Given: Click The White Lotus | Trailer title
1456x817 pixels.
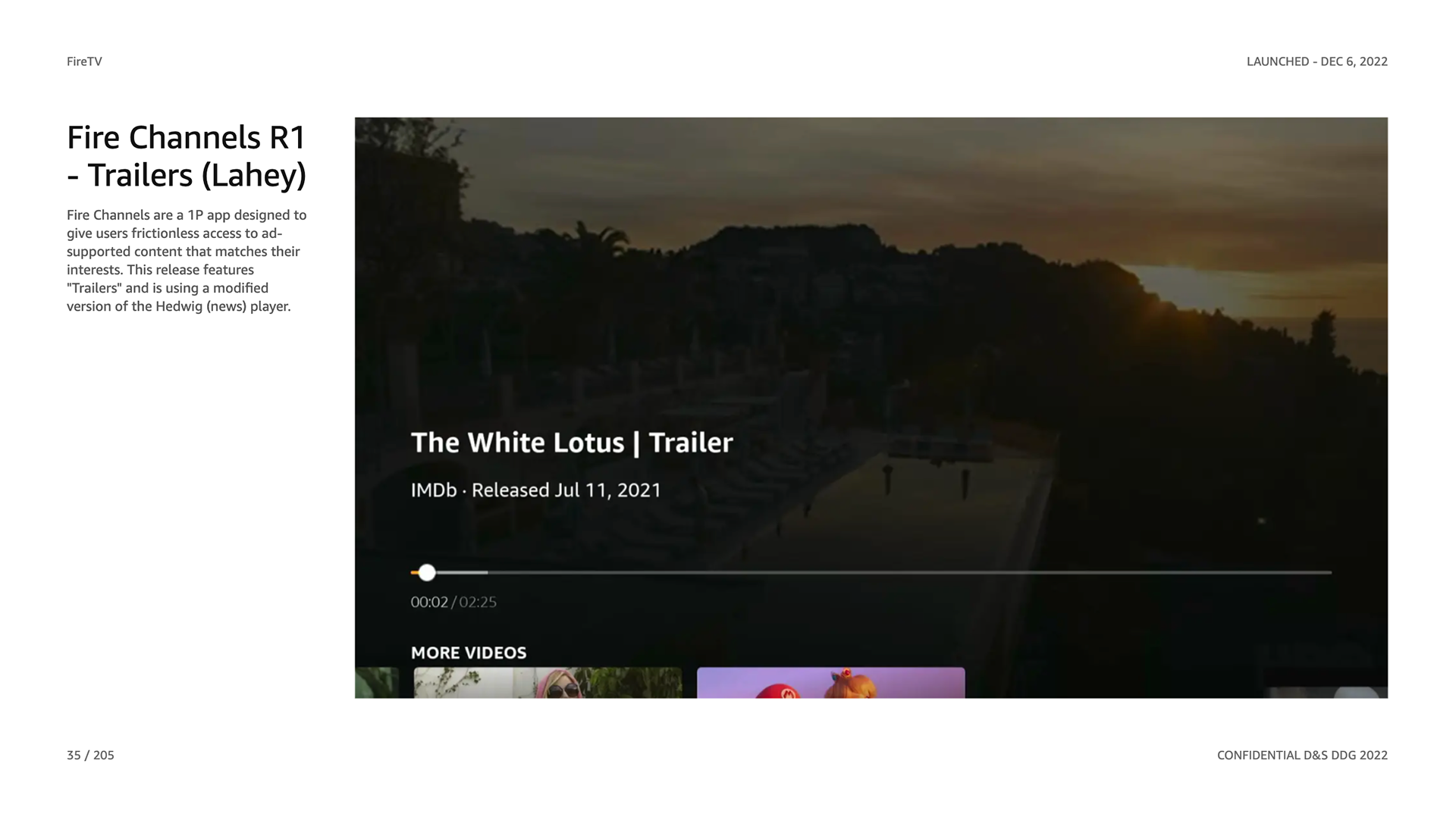Looking at the screenshot, I should [572, 443].
